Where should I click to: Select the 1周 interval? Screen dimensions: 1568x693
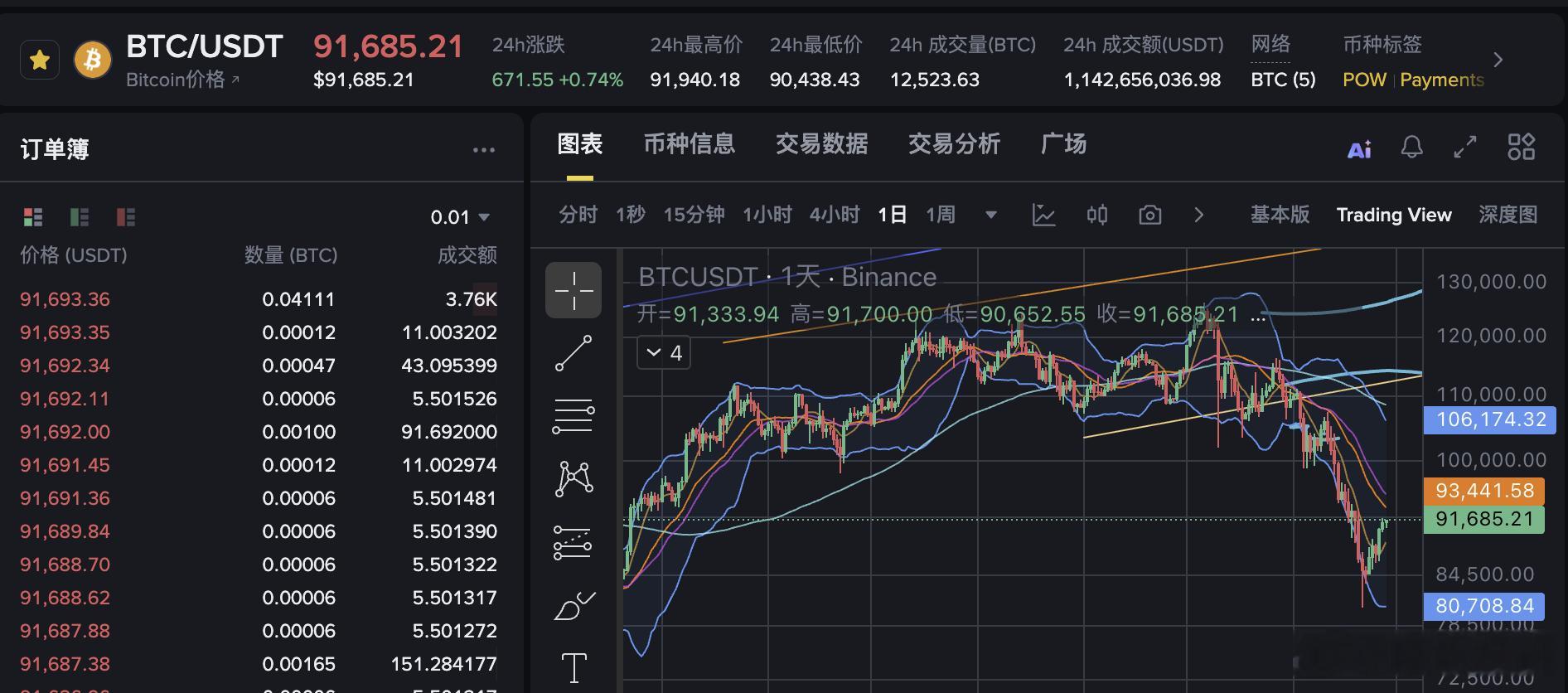coord(941,215)
